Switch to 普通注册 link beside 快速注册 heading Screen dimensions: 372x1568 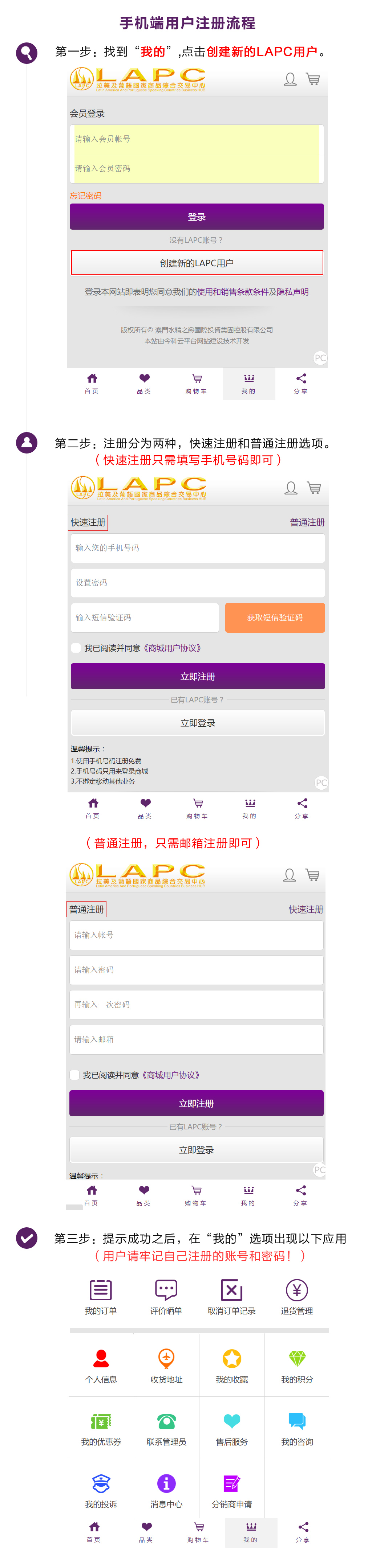point(307,522)
